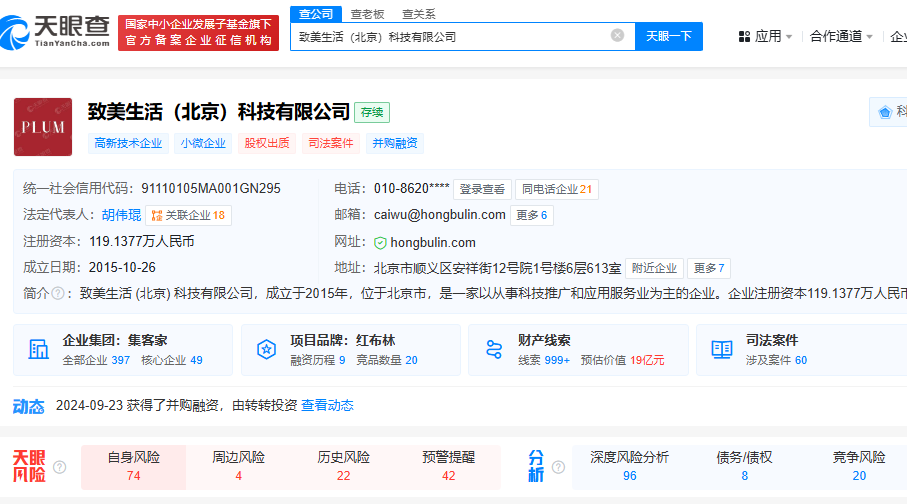Viewport: 907px width, 504px height.
Task: Select the 自身风险 74 tab
Action: click(134, 467)
